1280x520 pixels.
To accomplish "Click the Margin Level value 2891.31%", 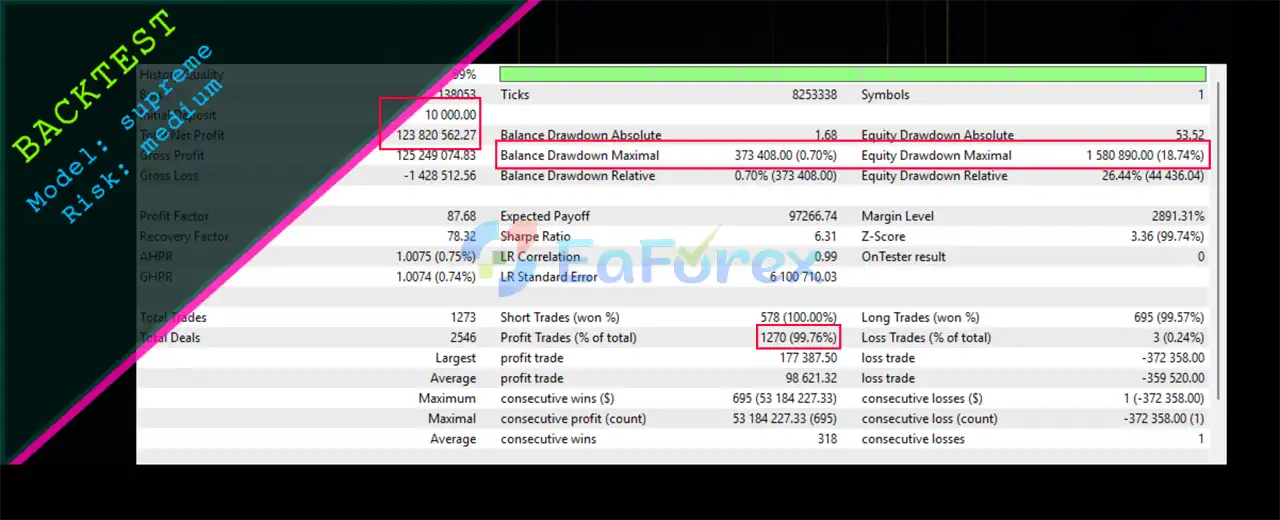I will (1177, 216).
